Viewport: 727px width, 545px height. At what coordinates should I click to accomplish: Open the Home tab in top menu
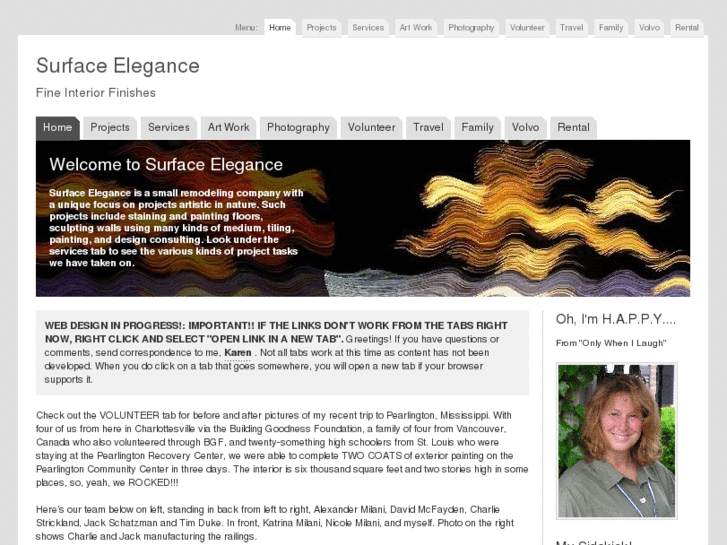pos(280,27)
